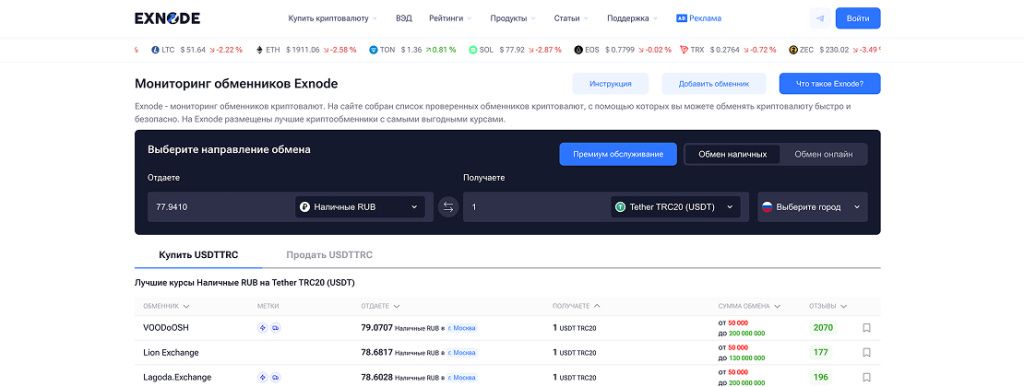Expand the Статьи menu
The image size is (1024, 387).
pyautogui.click(x=571, y=18)
